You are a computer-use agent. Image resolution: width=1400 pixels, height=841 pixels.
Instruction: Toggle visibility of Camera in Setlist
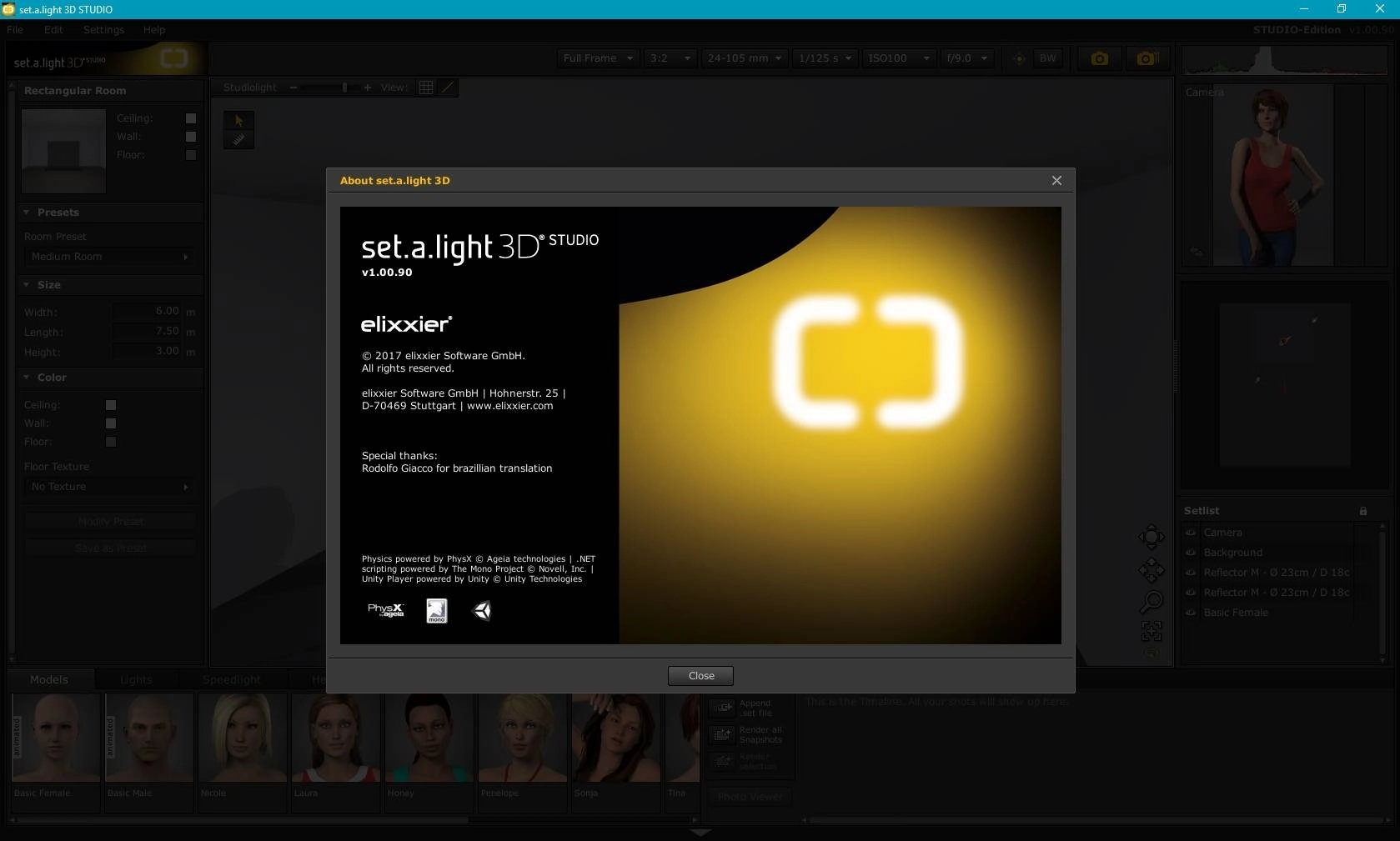tap(1191, 533)
